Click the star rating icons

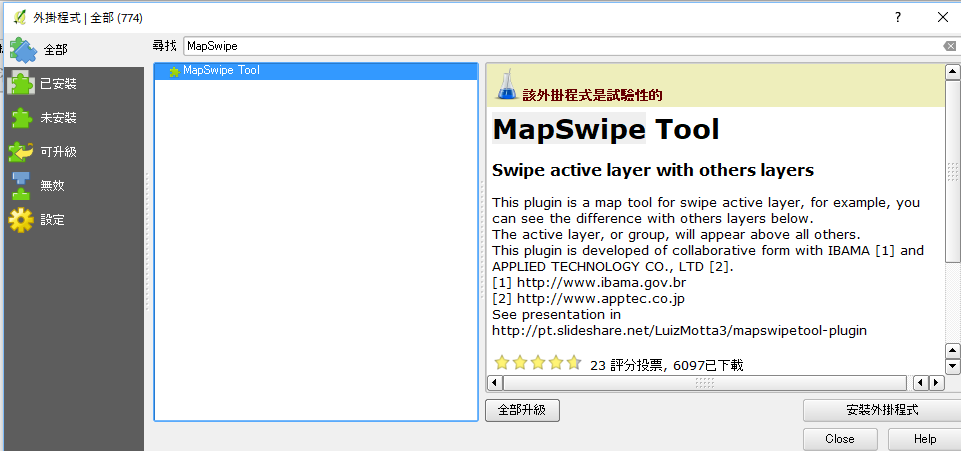click(x=537, y=363)
